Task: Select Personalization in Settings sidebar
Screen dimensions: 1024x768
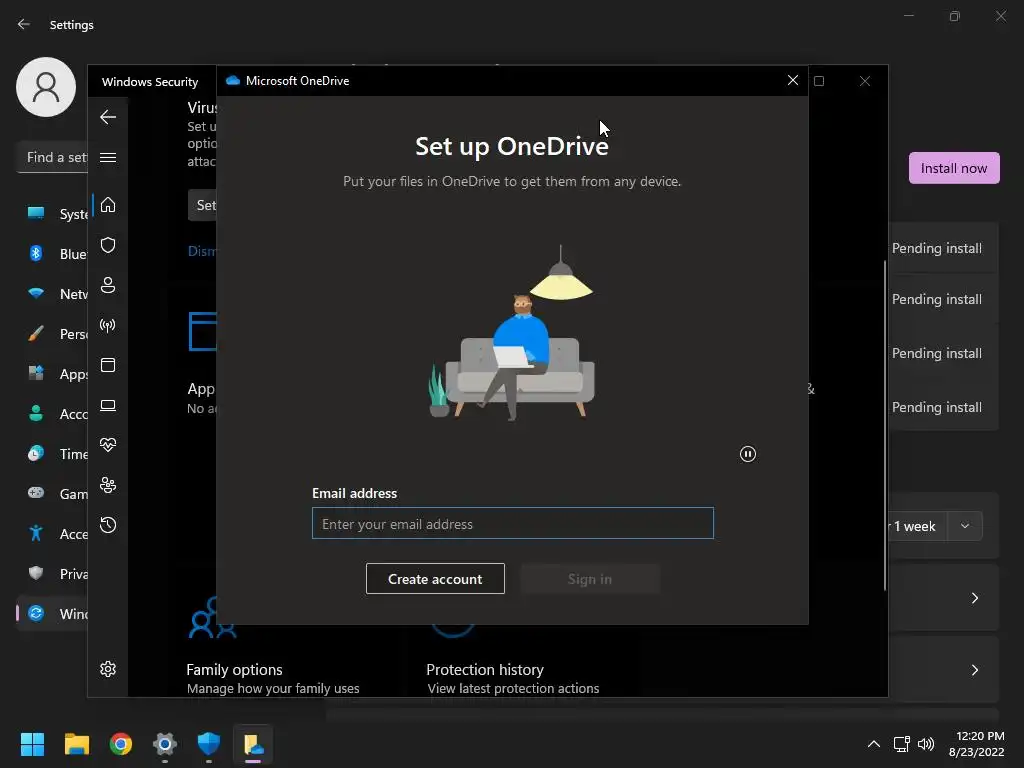Action: pyautogui.click(x=54, y=334)
